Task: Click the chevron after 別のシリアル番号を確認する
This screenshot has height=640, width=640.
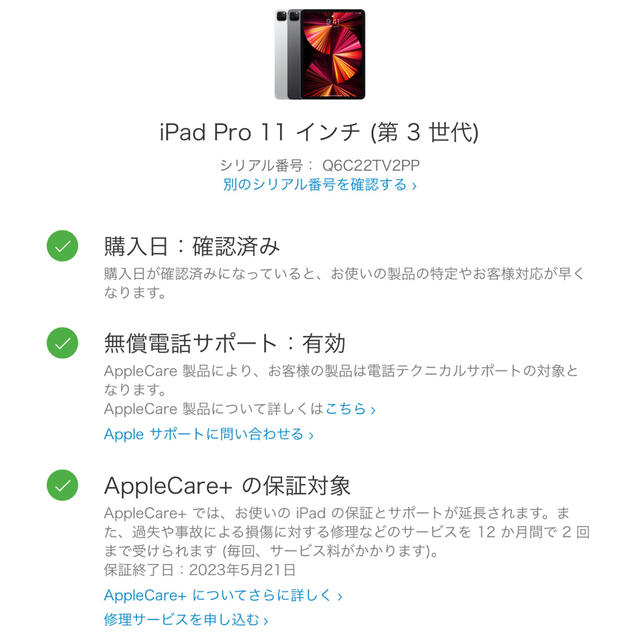Action: (x=414, y=186)
